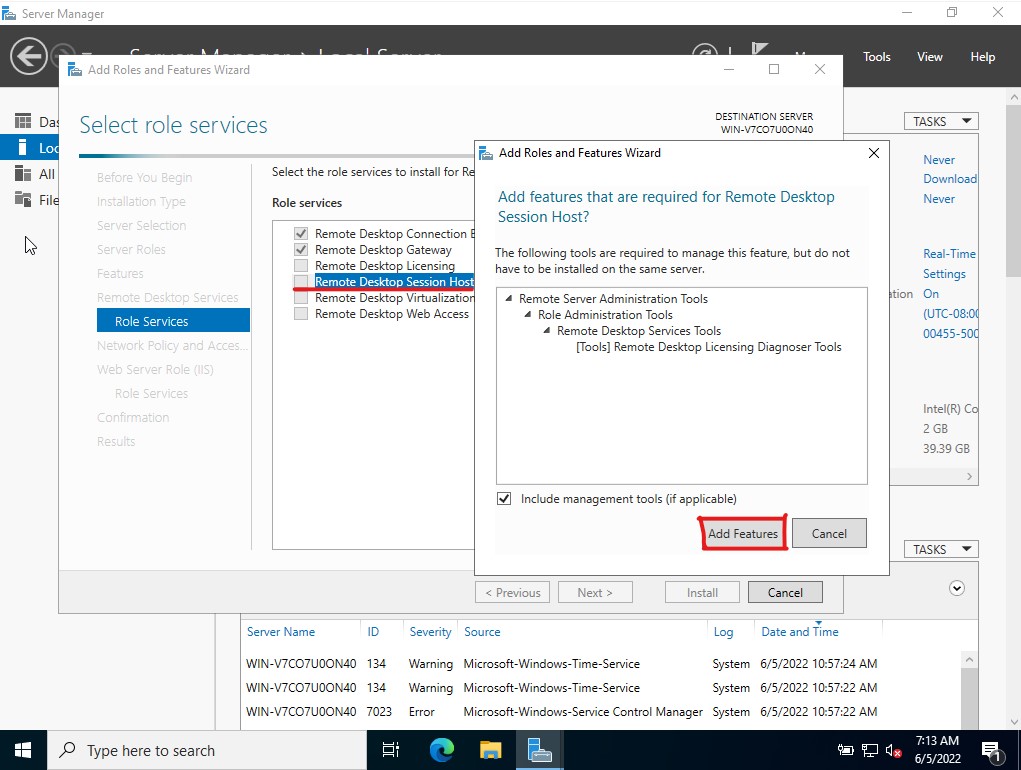Screen dimensions: 1021x770
Task: Check Remote Desktop Web Access checkbox
Action: pyautogui.click(x=301, y=314)
